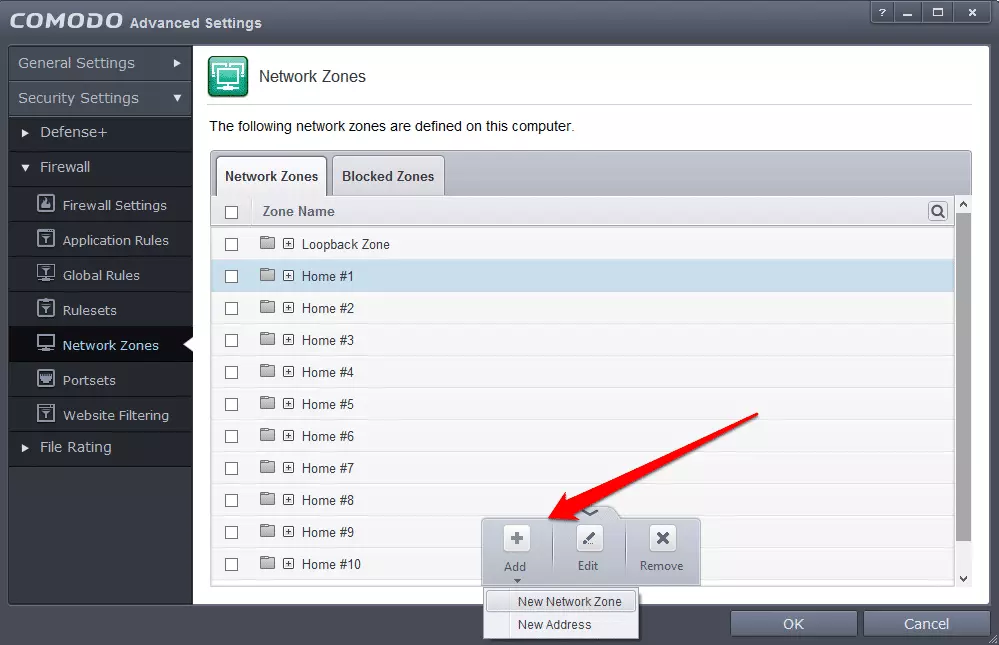Screen dimensions: 999x645
Task: Switch to the Blocked Zones tab
Action: pyautogui.click(x=387, y=175)
